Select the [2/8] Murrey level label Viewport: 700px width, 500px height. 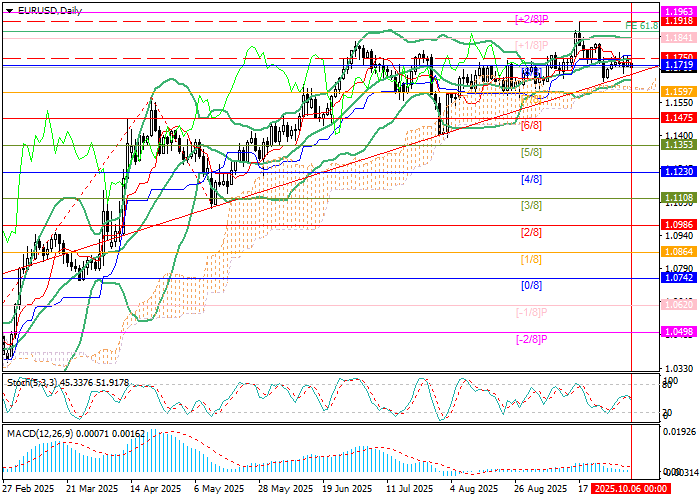pyautogui.click(x=531, y=232)
